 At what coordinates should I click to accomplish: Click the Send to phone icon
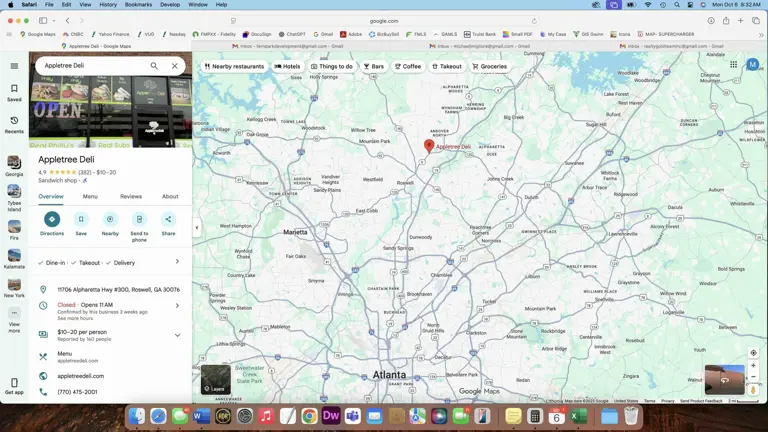coord(139,219)
